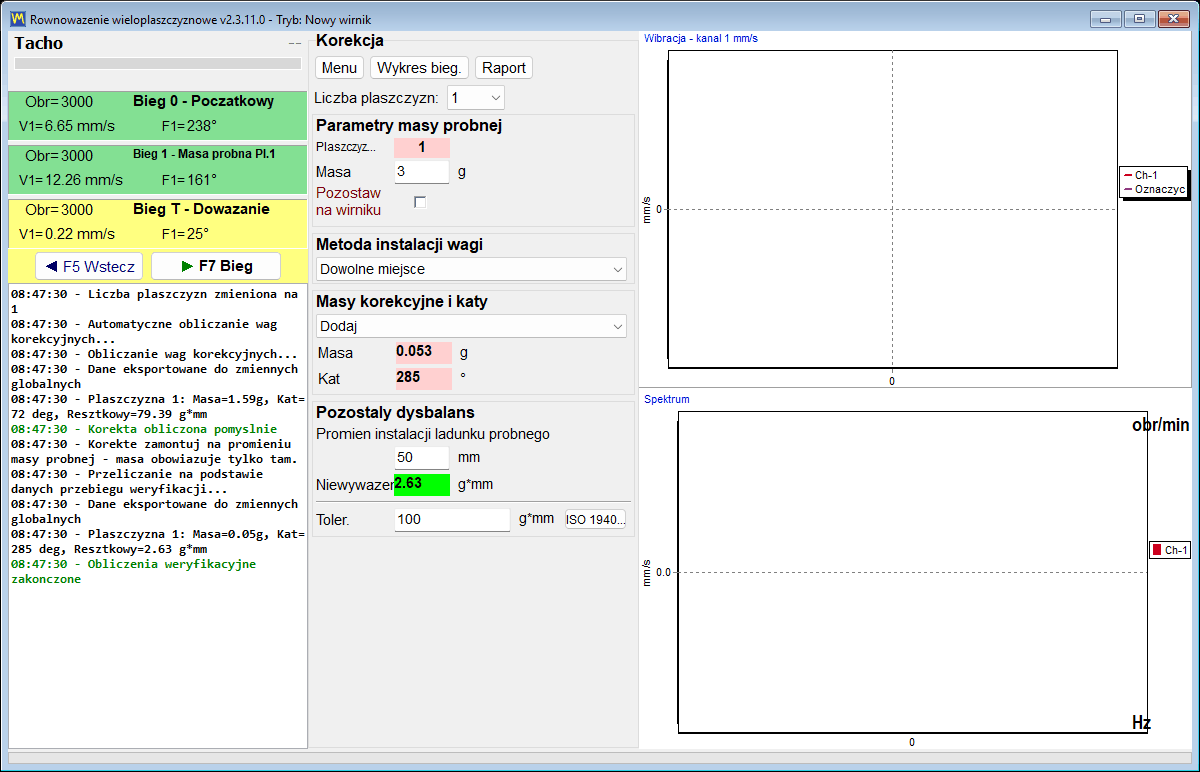Viewport: 1200px width, 772px height.
Task: Click the trial mass field showing 3
Action: pos(422,172)
